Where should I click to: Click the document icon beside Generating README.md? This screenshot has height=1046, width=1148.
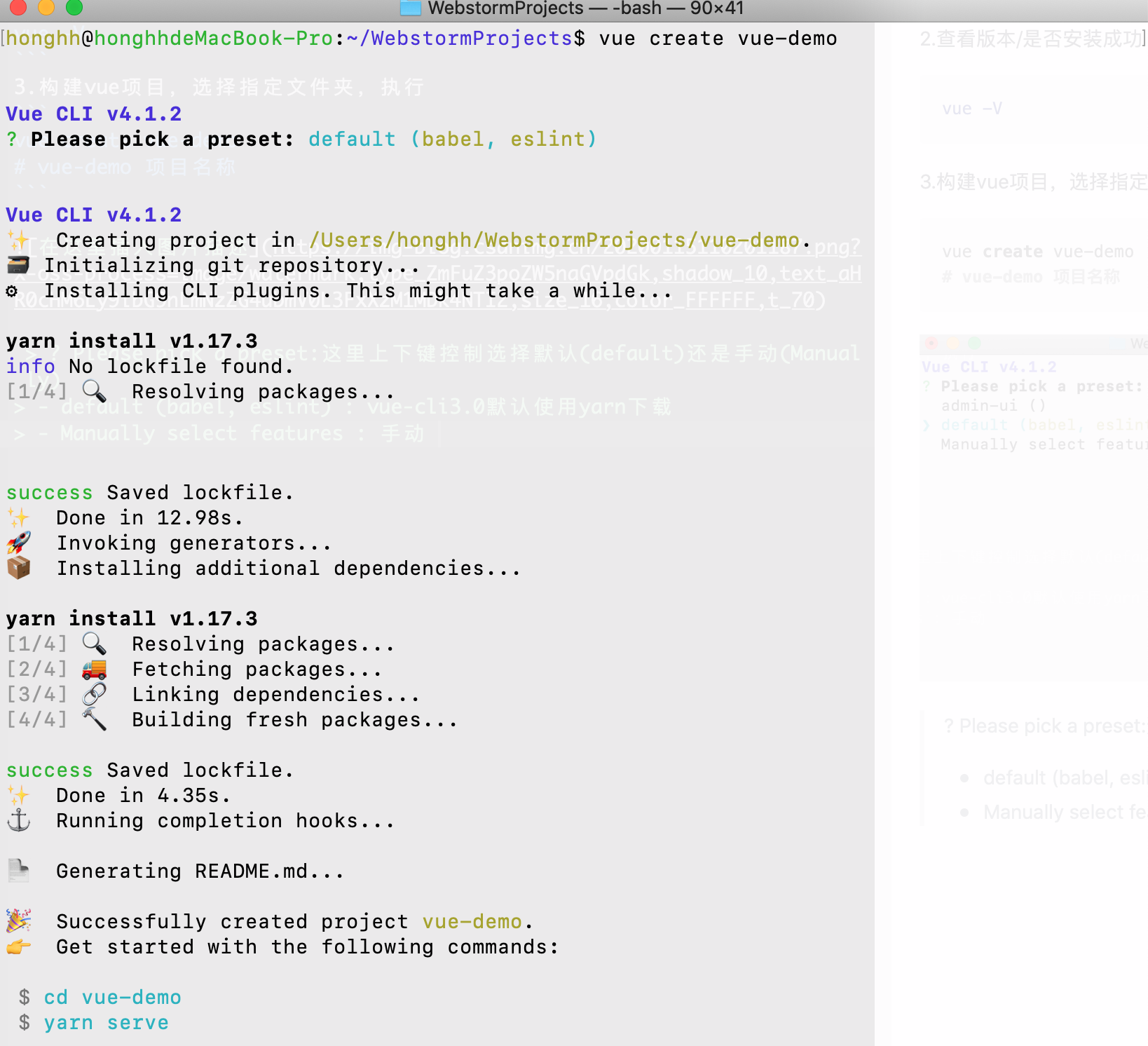pyautogui.click(x=18, y=871)
